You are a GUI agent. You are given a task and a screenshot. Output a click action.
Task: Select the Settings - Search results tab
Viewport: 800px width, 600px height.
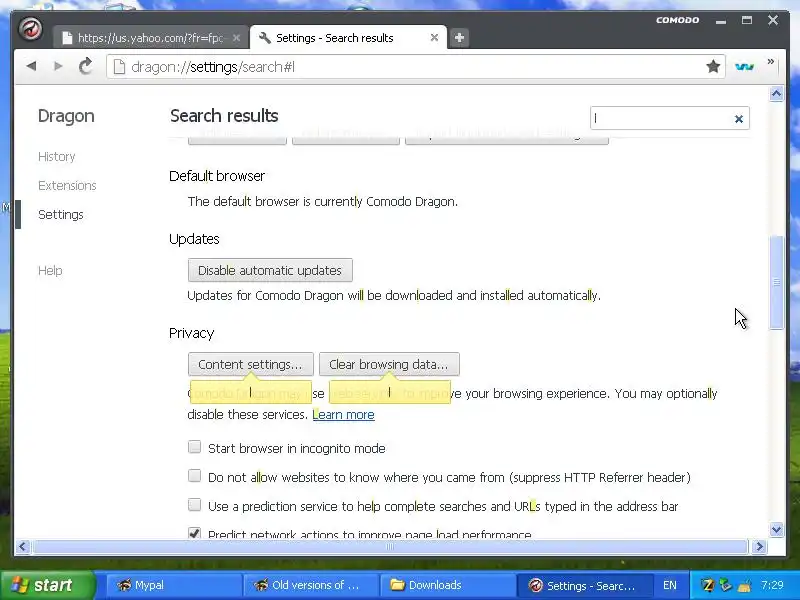pos(348,38)
